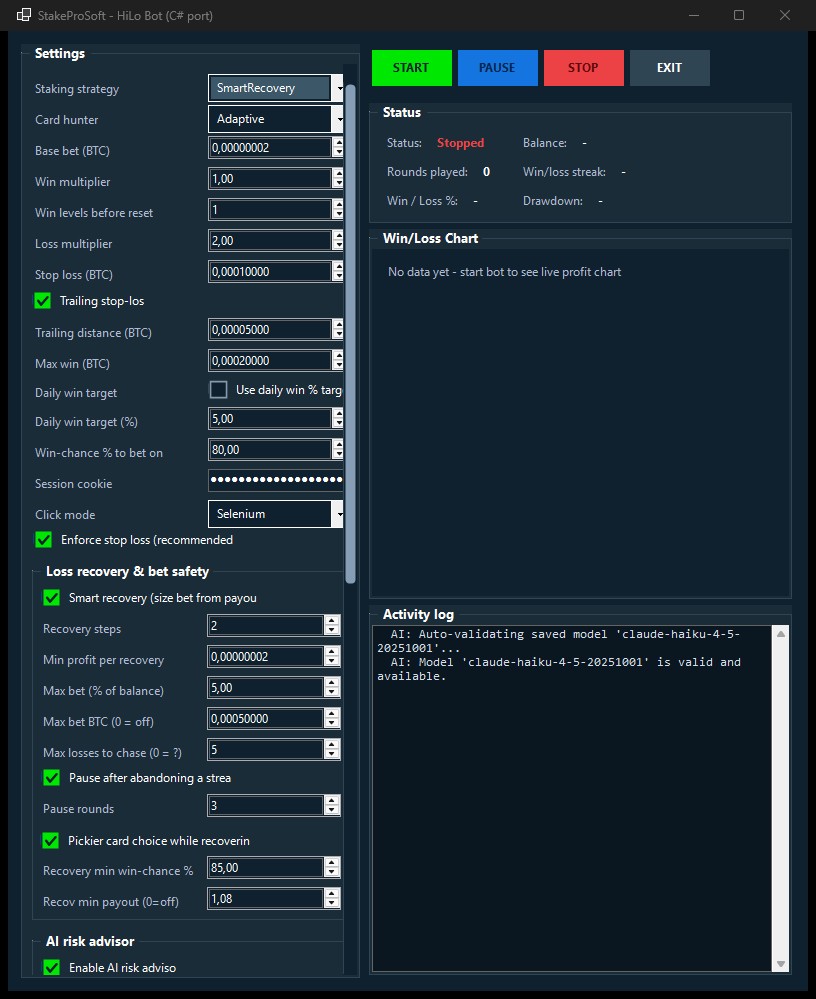Click the red STOP button

click(583, 68)
